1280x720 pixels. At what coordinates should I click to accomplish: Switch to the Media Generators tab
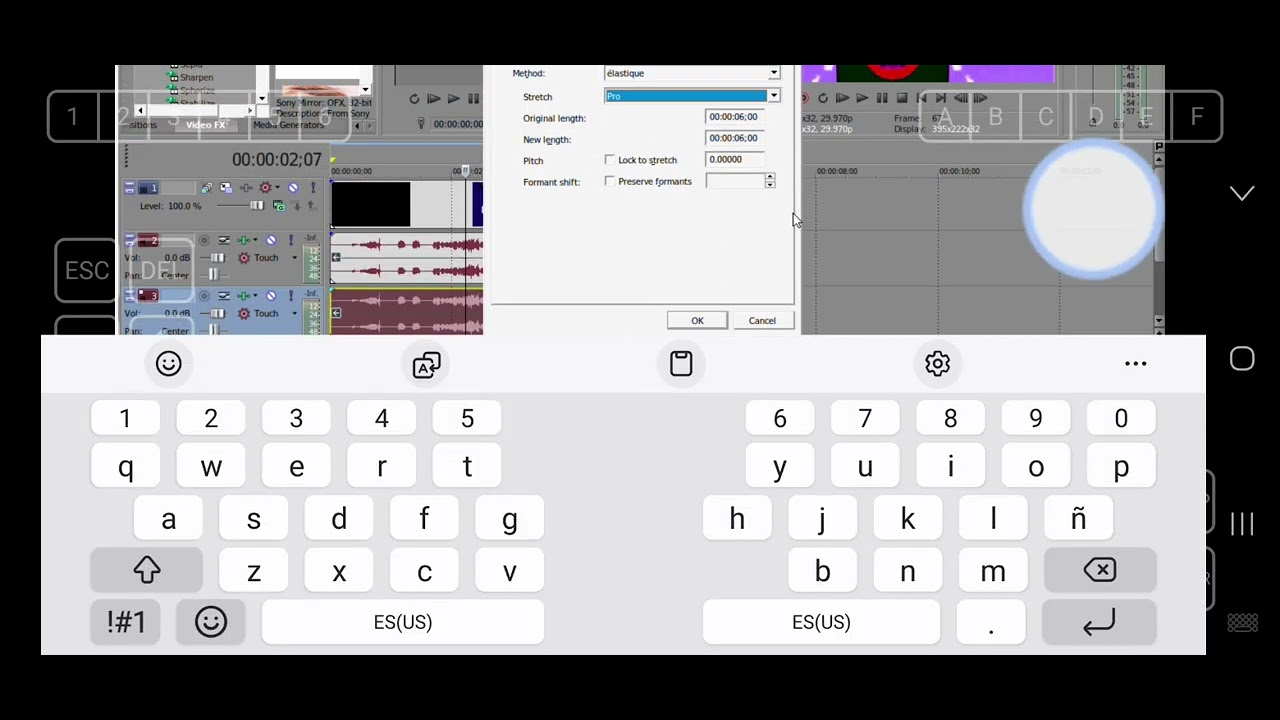[288, 125]
